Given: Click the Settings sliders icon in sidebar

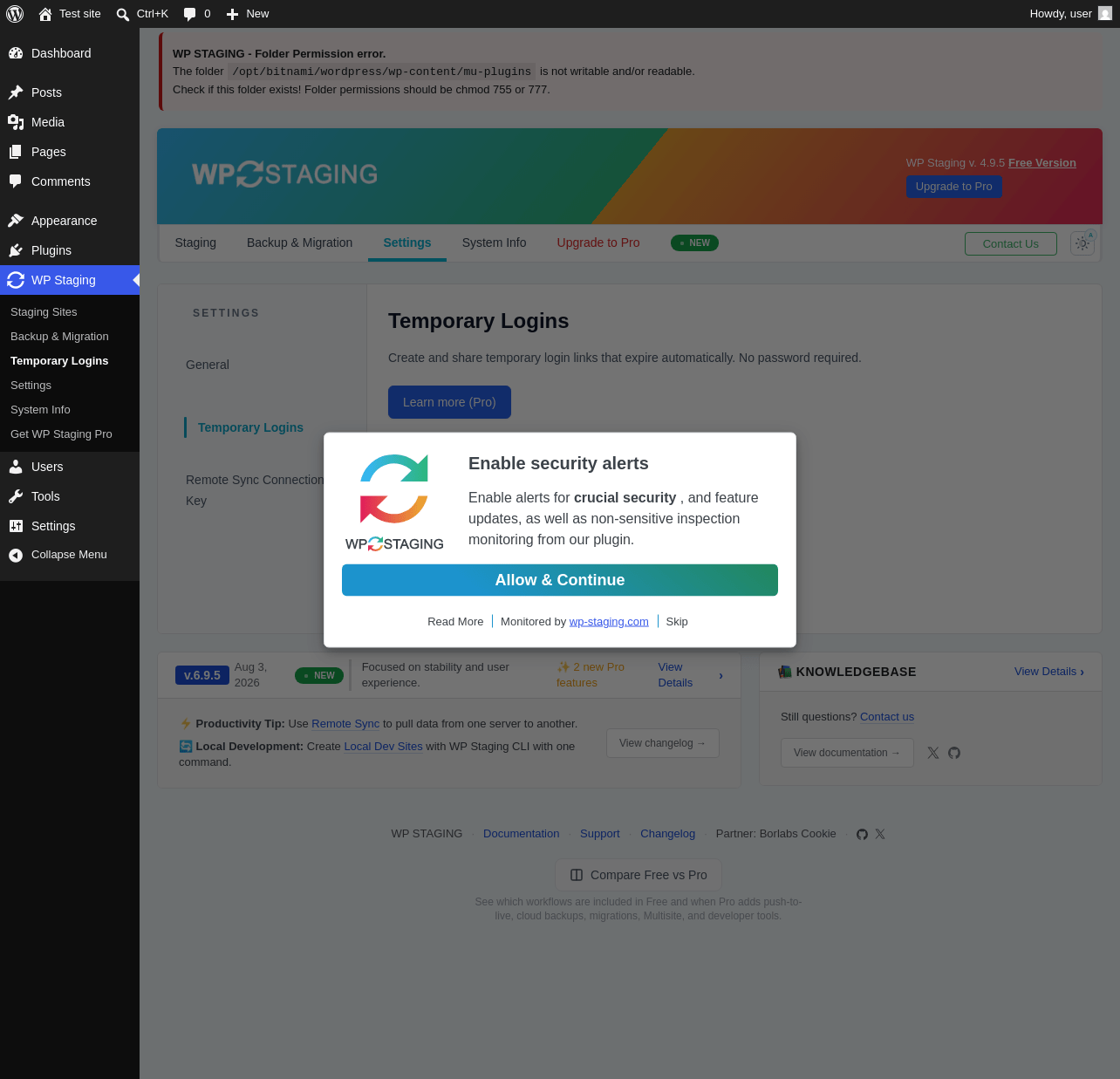Looking at the screenshot, I should 16,526.
